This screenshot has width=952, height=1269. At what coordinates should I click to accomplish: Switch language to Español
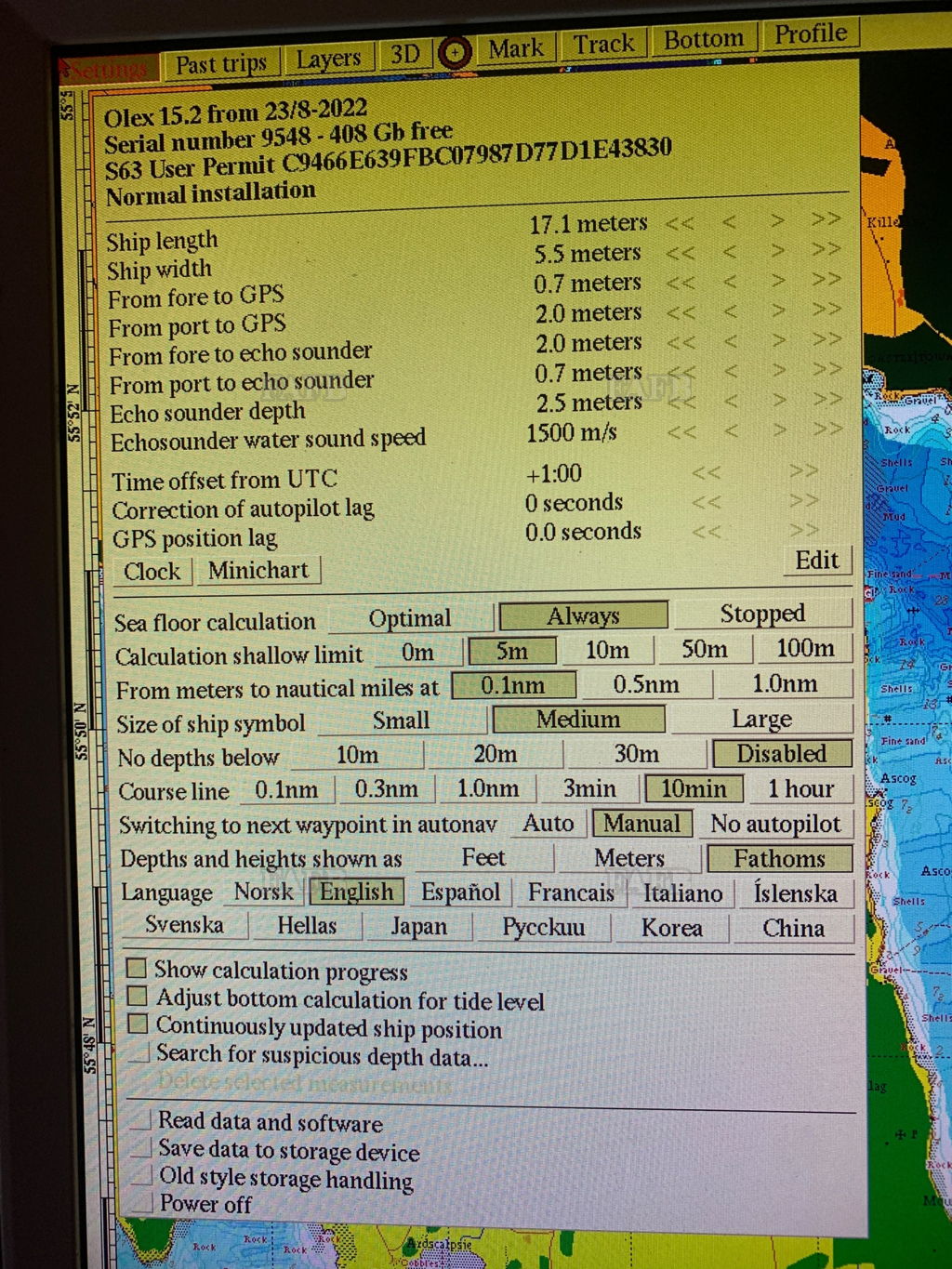pos(461,892)
